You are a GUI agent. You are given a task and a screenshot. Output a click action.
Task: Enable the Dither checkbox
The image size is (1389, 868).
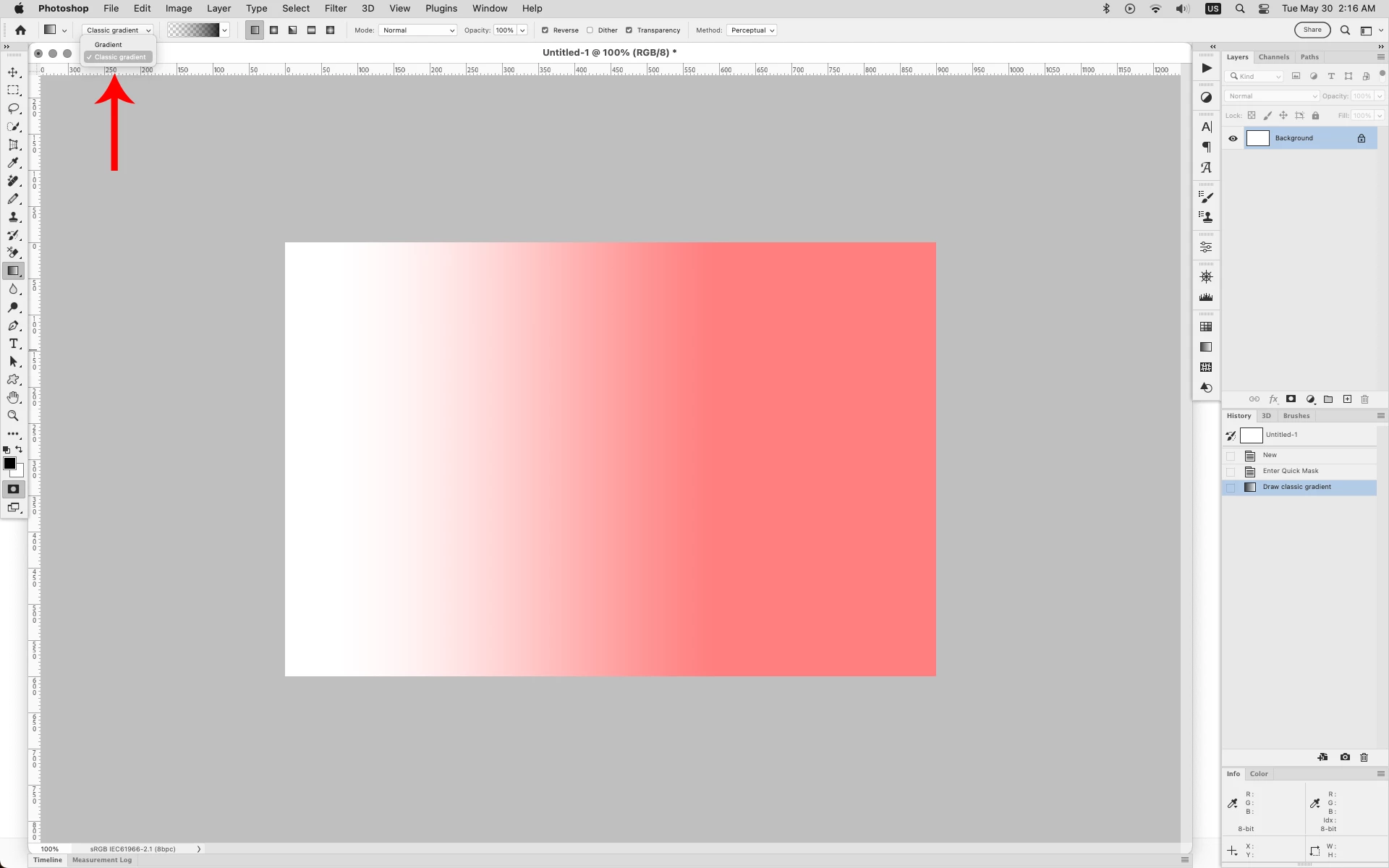pos(590,30)
